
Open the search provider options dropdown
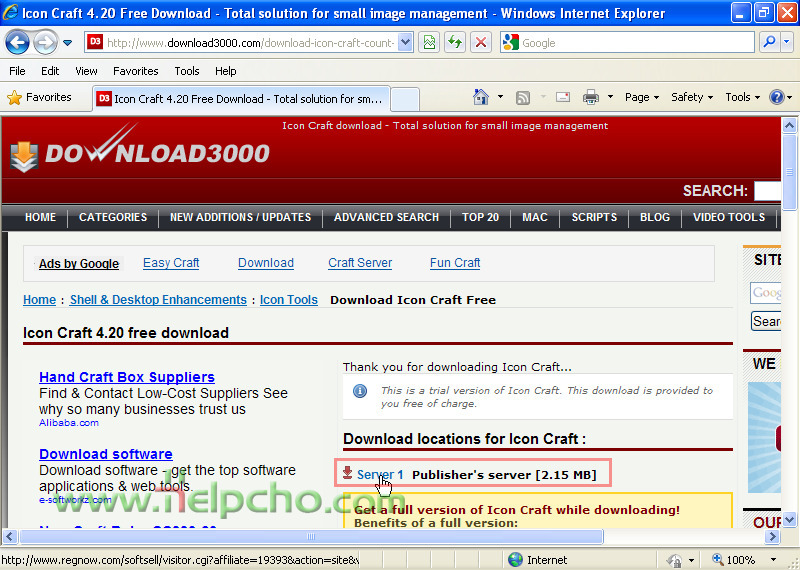click(x=786, y=42)
